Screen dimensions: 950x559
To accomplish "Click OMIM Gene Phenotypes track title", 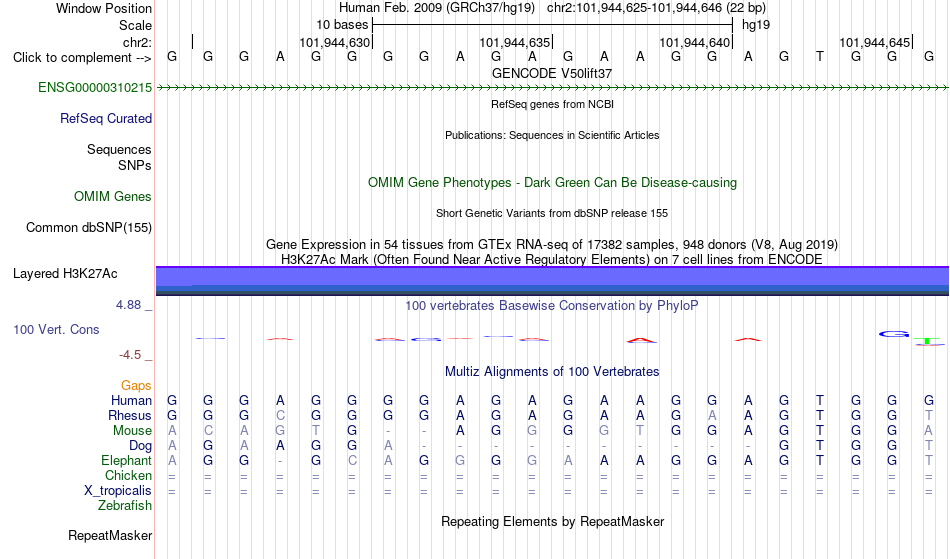I will point(552,182).
